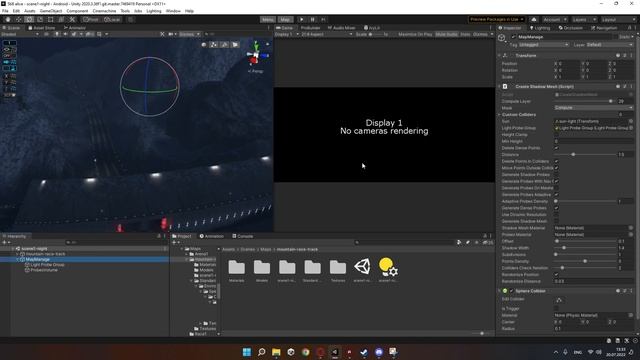Open the Display 1 dropdown in Game view
Screen dimensions: 640x360
coord(287,34)
